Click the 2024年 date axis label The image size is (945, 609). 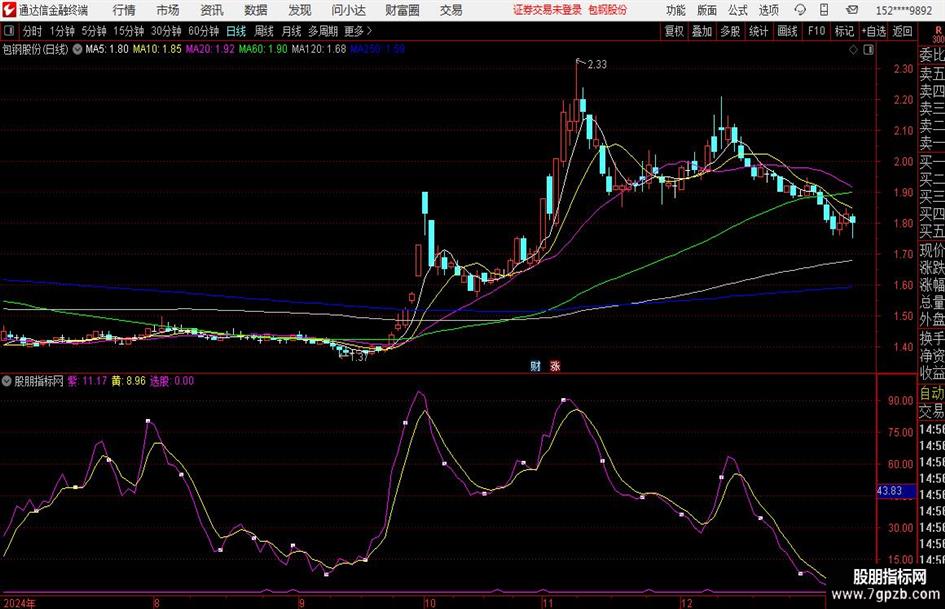point(19,603)
